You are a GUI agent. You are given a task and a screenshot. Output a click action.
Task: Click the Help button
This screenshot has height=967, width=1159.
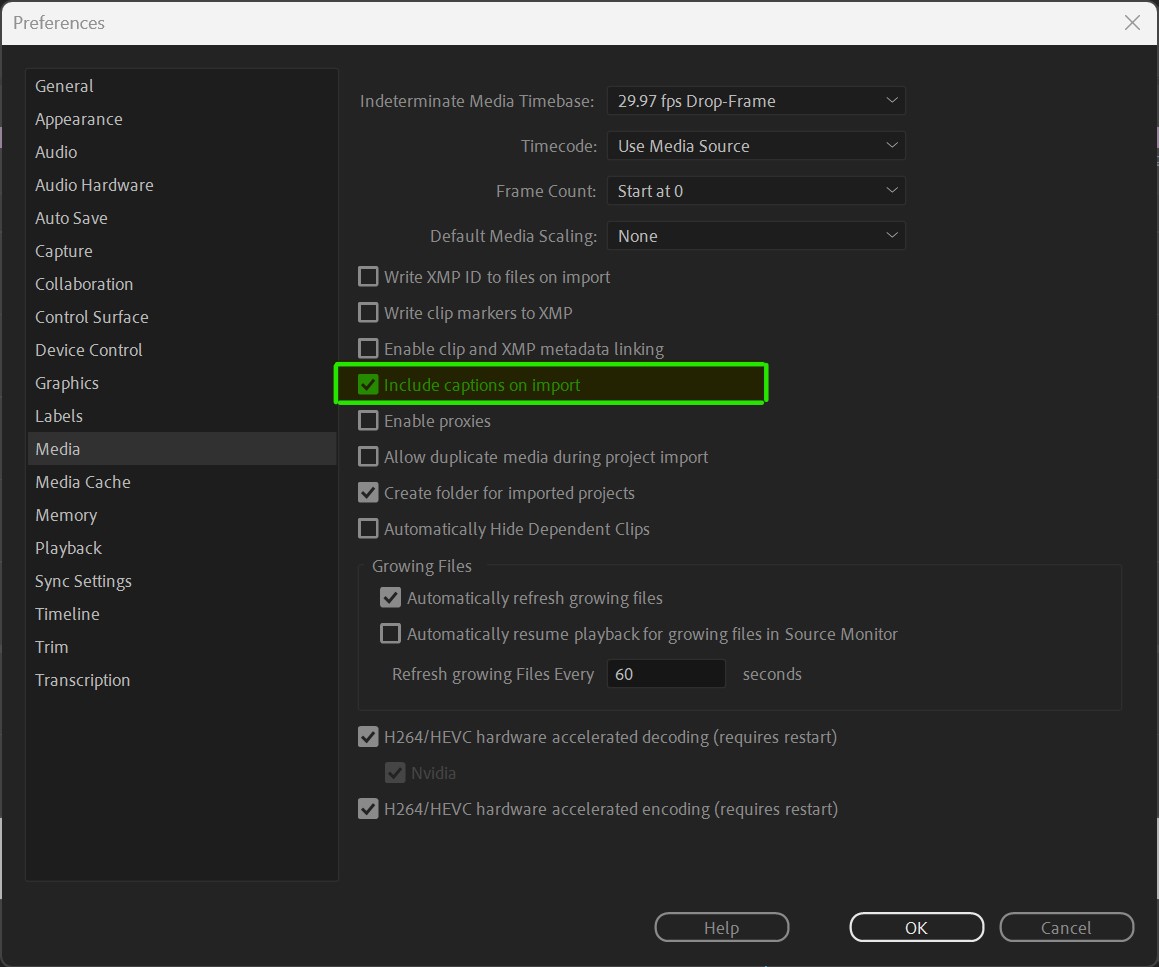pos(721,927)
